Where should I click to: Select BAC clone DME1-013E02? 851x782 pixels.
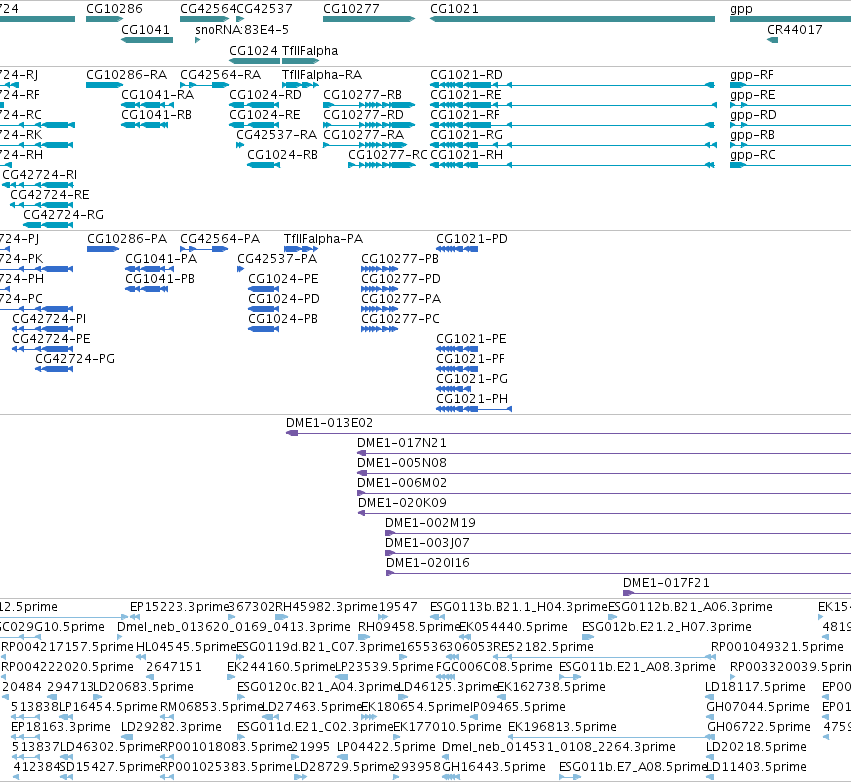point(329,423)
